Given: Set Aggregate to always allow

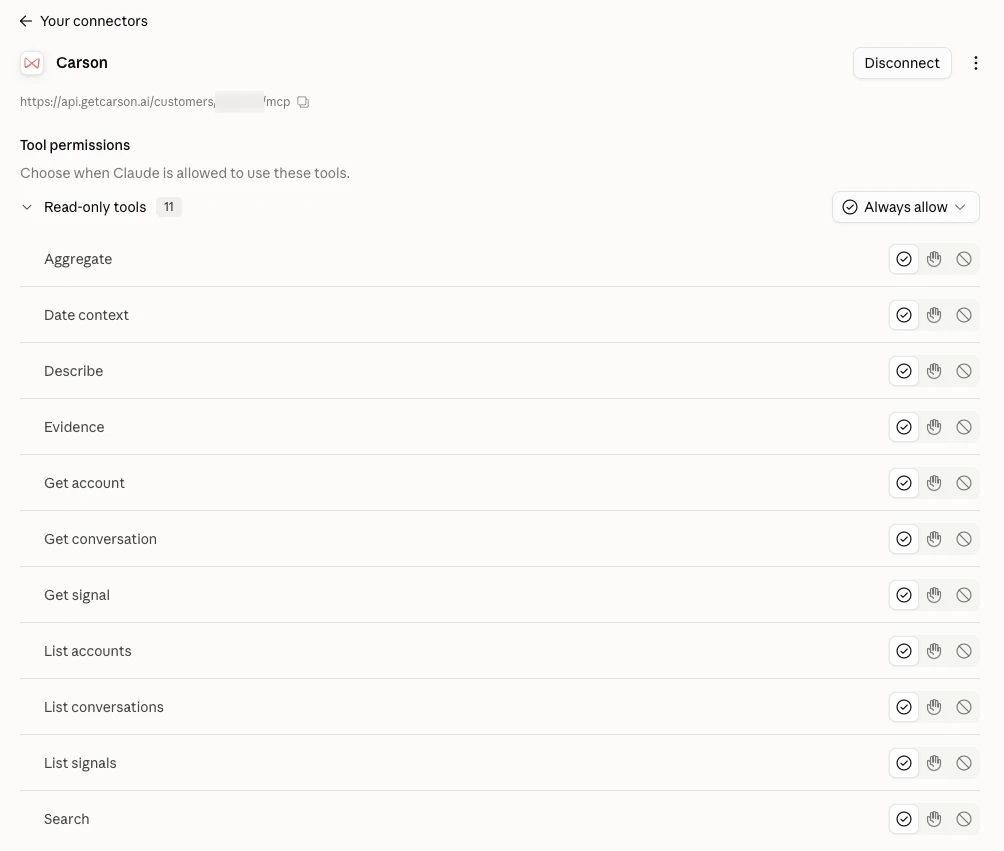Looking at the screenshot, I should click(x=903, y=259).
